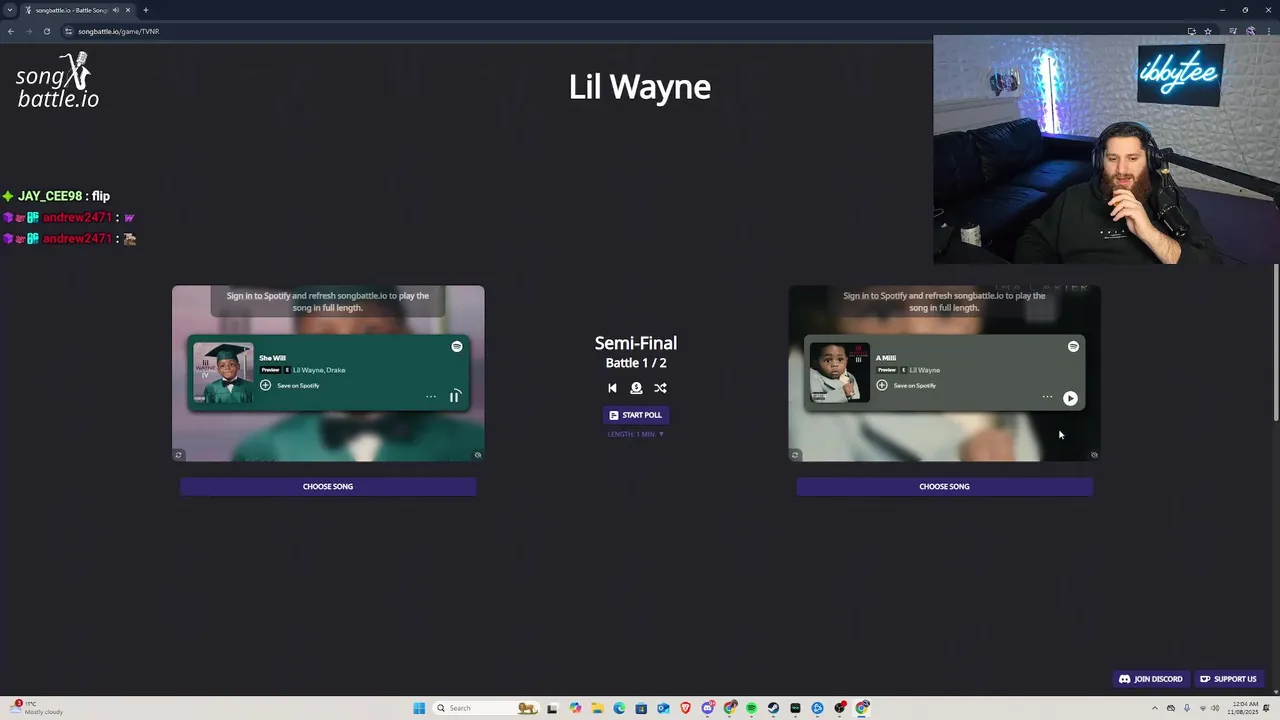Open the A Milli track title link
The width and height of the screenshot is (1280, 720).
tap(886, 358)
